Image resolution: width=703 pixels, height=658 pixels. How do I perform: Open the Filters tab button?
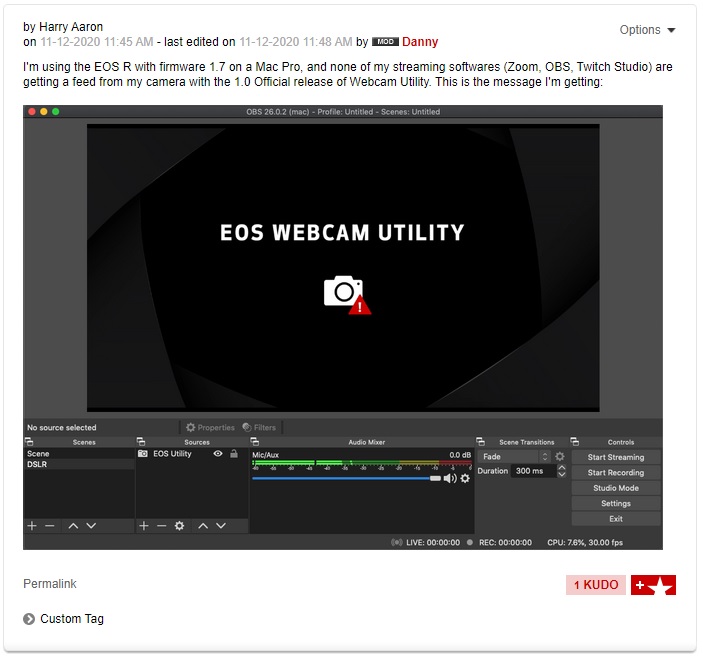(x=259, y=428)
